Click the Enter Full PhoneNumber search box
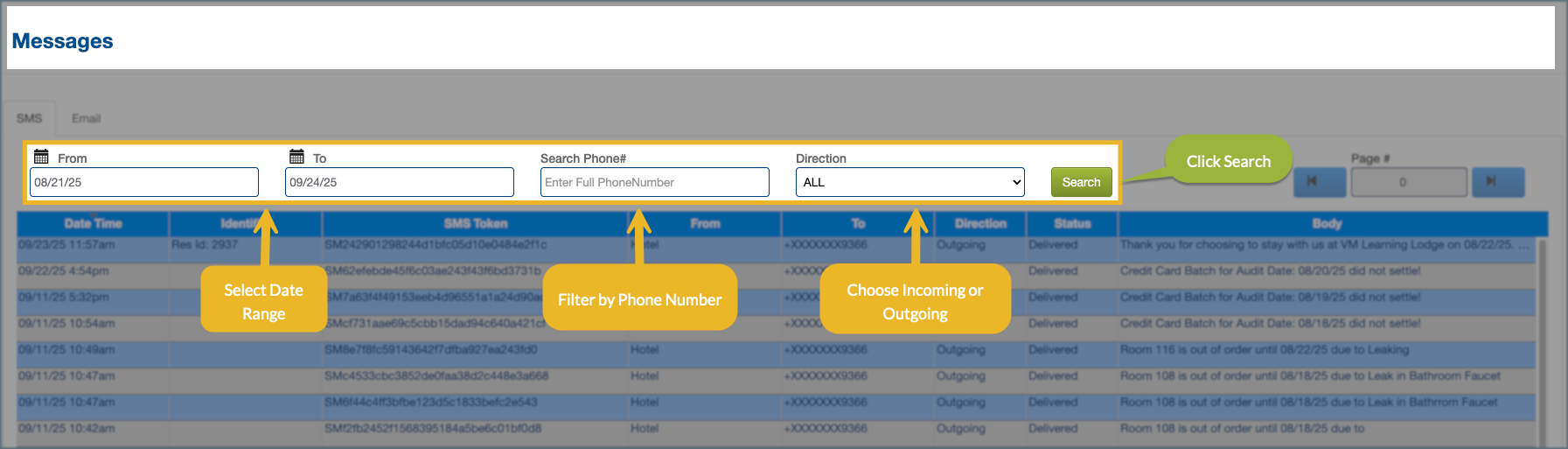1568x449 pixels. coord(654,182)
